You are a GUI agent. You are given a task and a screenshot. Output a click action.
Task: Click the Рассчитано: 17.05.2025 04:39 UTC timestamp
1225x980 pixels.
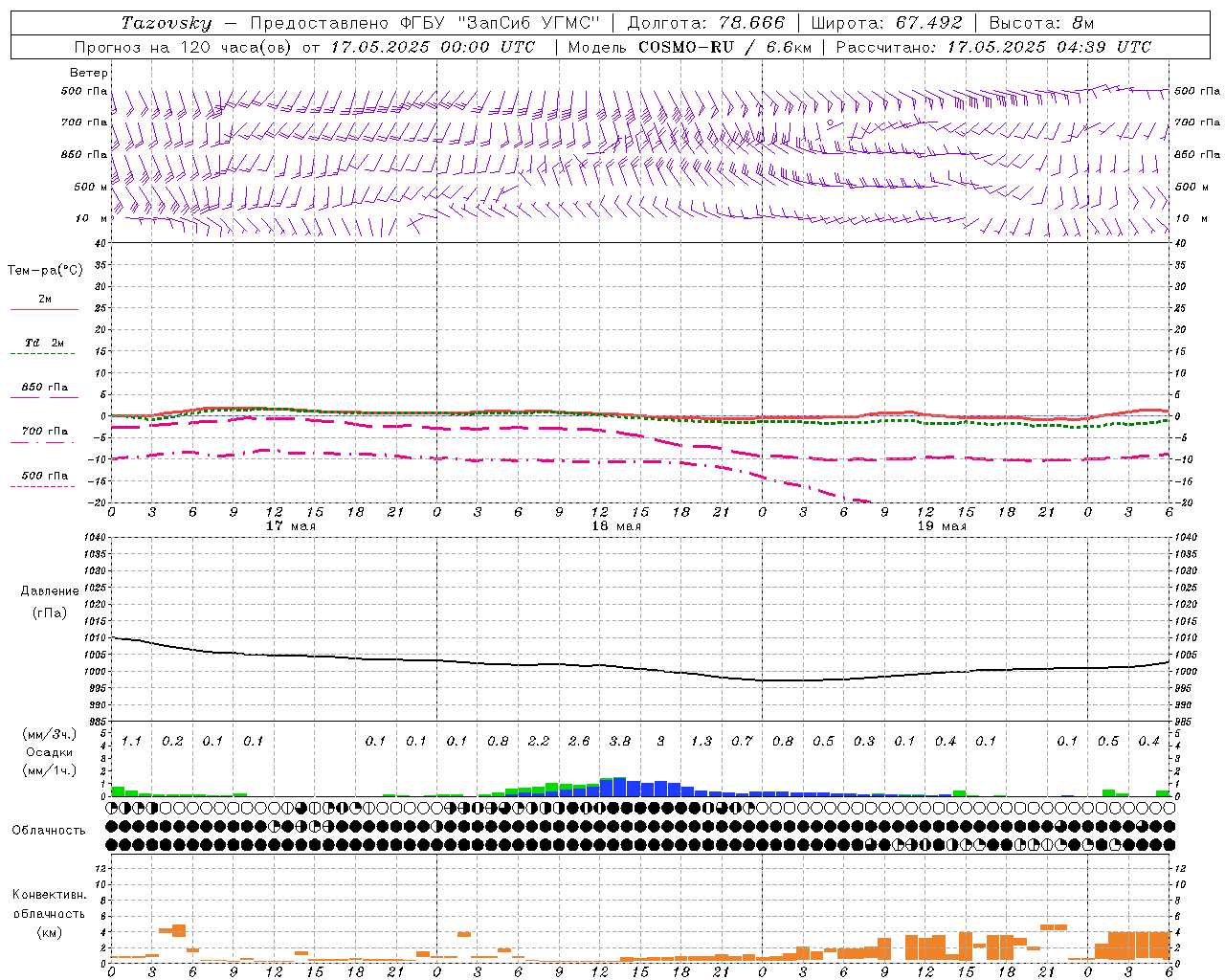click(993, 47)
